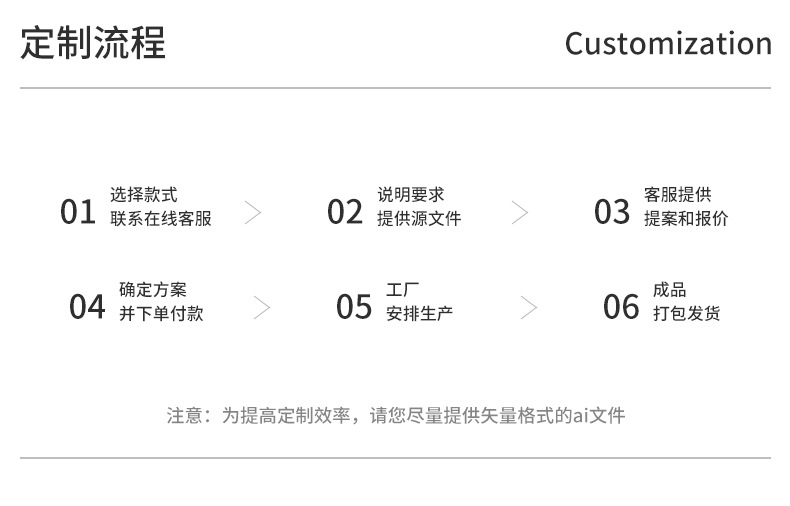Click the step number 03
The width and height of the screenshot is (790, 506).
coord(612,212)
